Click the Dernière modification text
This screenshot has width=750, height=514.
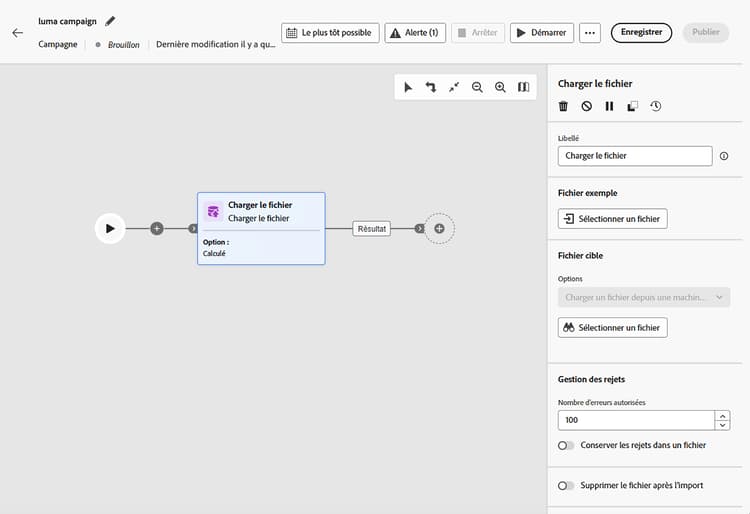pos(216,44)
